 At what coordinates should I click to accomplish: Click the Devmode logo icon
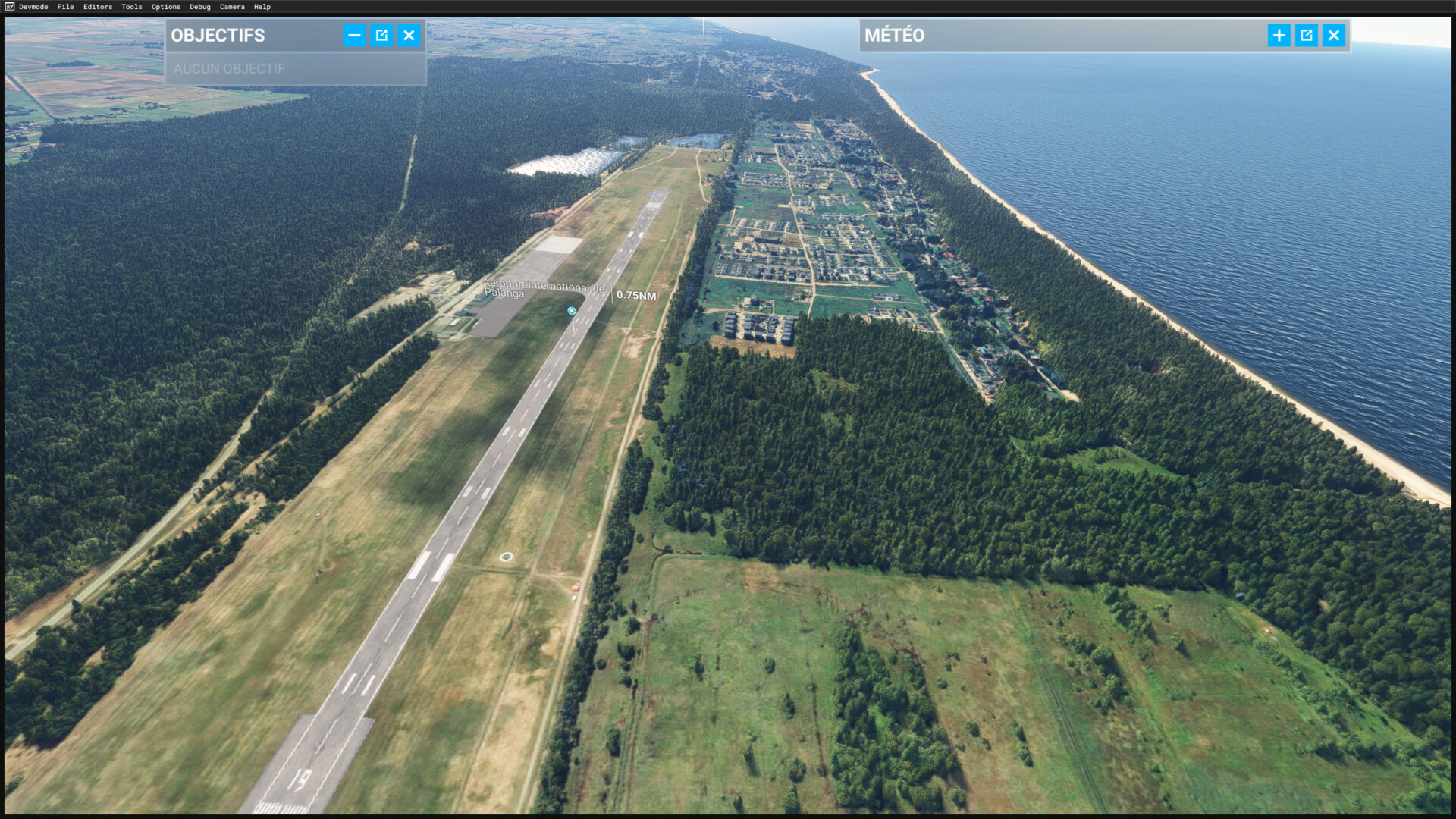(x=9, y=6)
